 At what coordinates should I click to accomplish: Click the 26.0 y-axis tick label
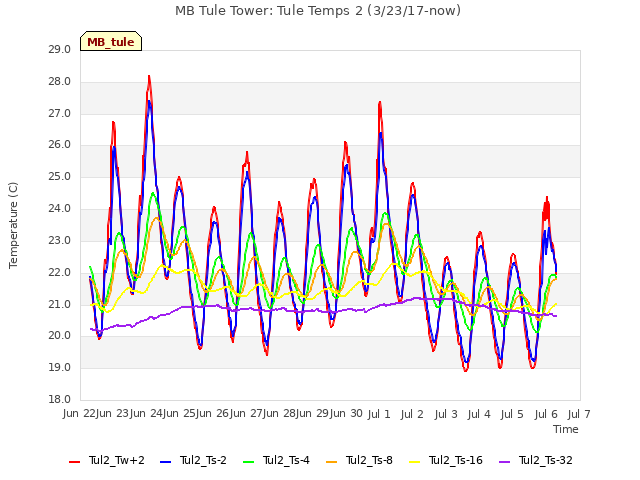(x=60, y=145)
